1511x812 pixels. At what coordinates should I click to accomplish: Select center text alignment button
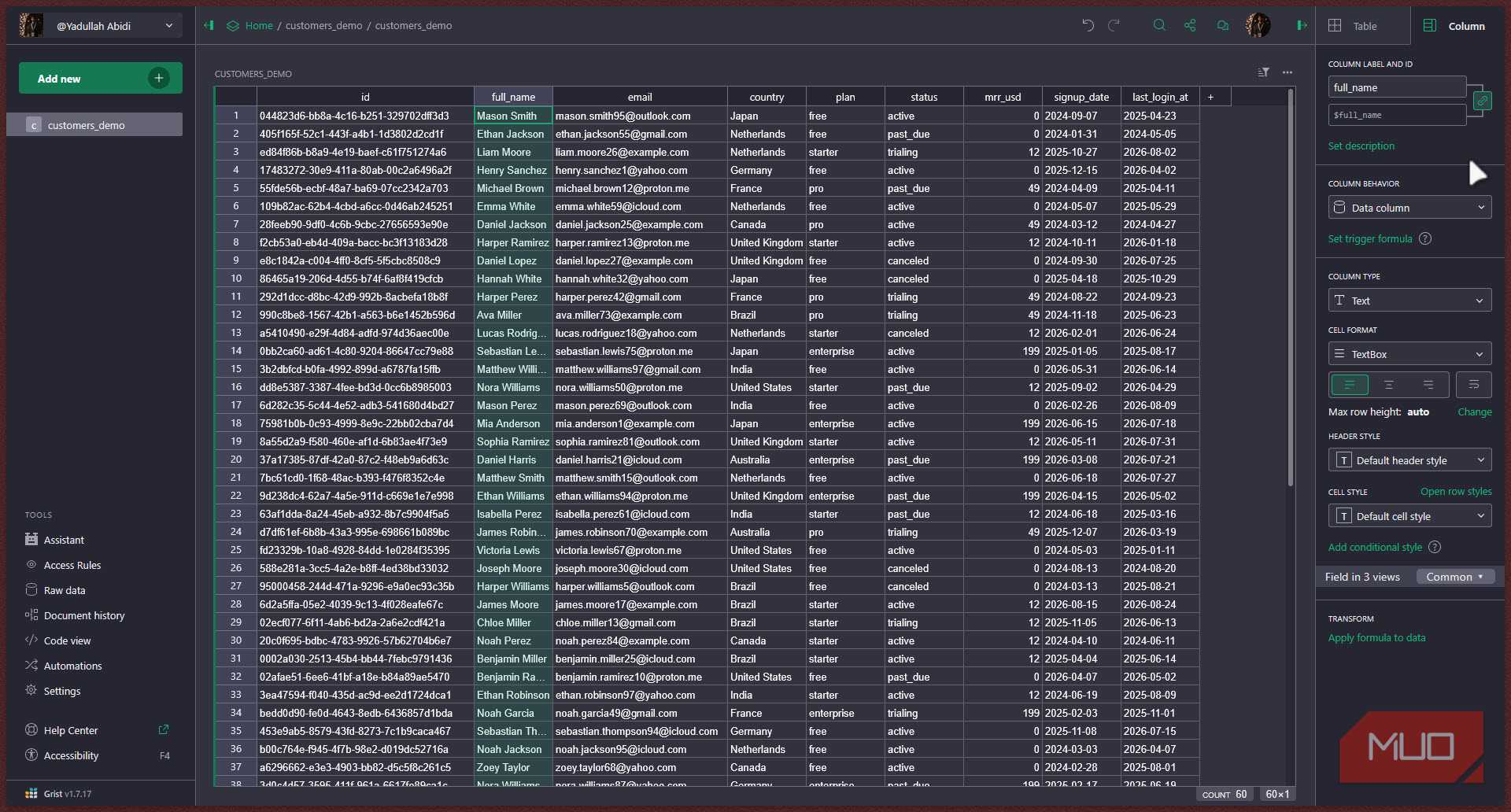point(1389,385)
